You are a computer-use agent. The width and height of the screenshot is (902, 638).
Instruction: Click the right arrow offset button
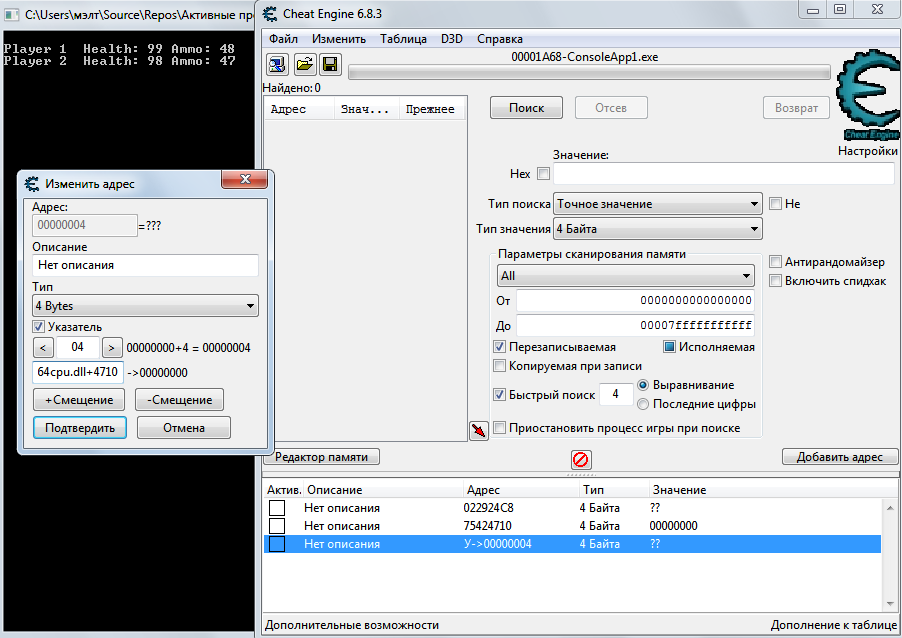click(112, 348)
